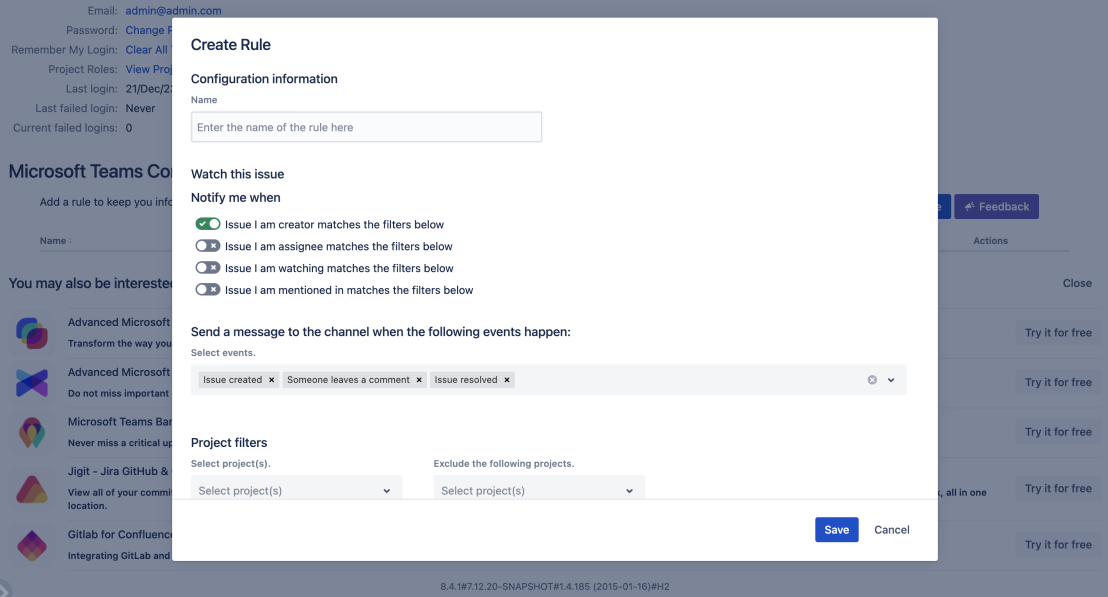Screen dimensions: 1108x597
Task: Click the admin@admin.com email link
Action: 173,11
